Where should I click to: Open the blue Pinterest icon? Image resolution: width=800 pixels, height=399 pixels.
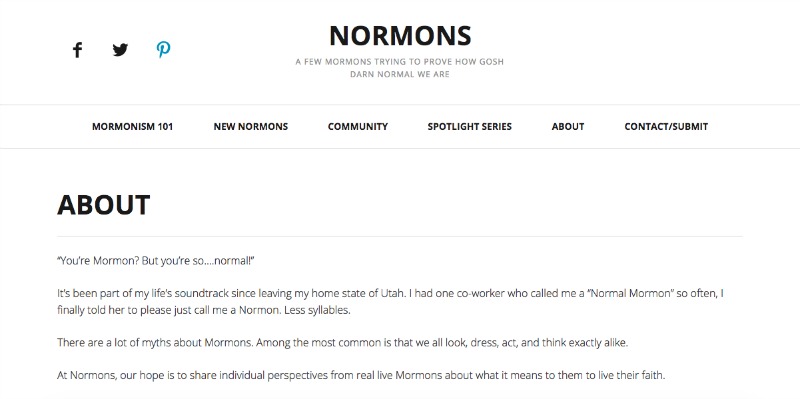click(x=163, y=49)
